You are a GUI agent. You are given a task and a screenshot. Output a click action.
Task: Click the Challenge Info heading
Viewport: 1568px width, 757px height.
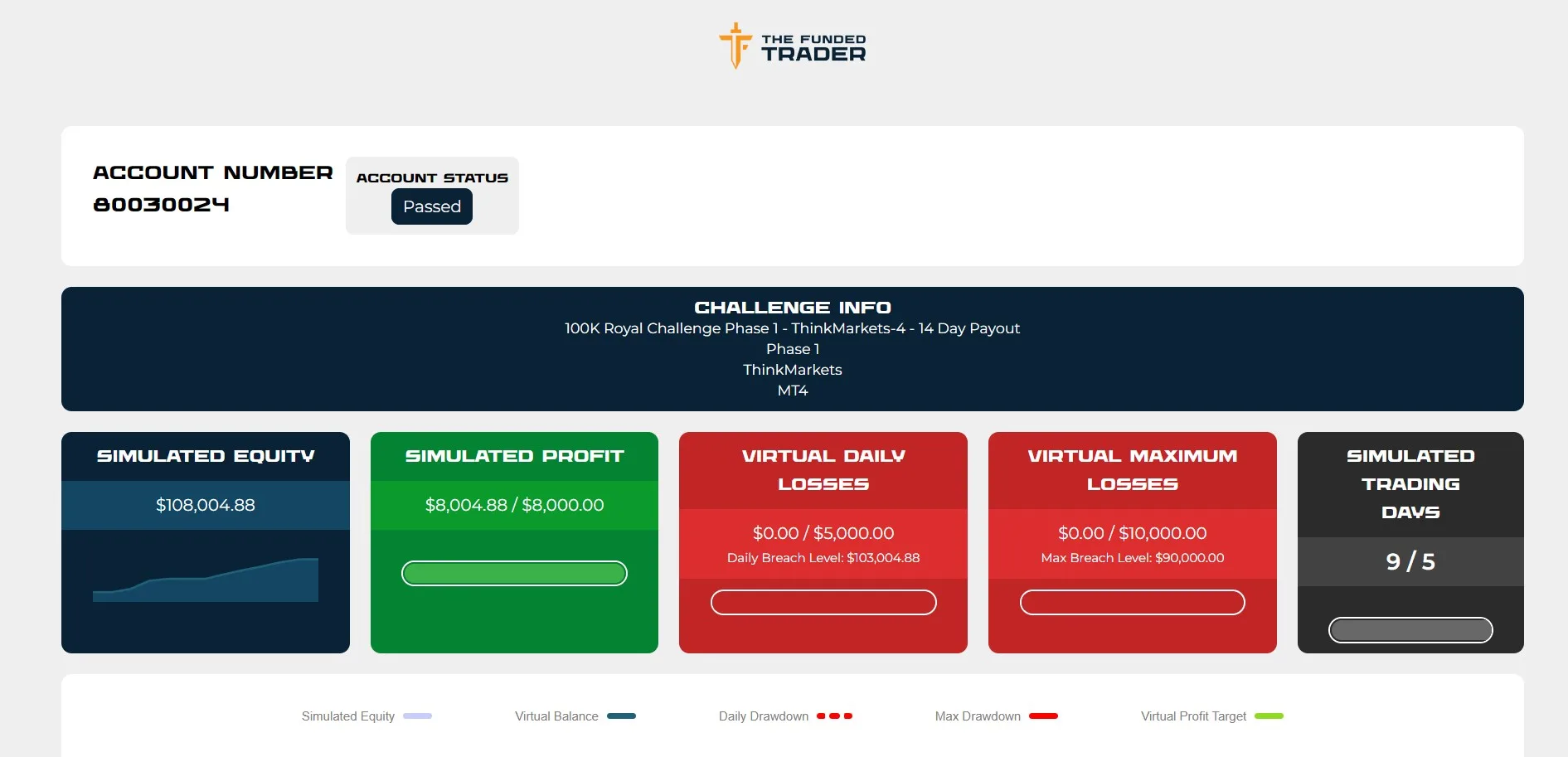[792, 308]
